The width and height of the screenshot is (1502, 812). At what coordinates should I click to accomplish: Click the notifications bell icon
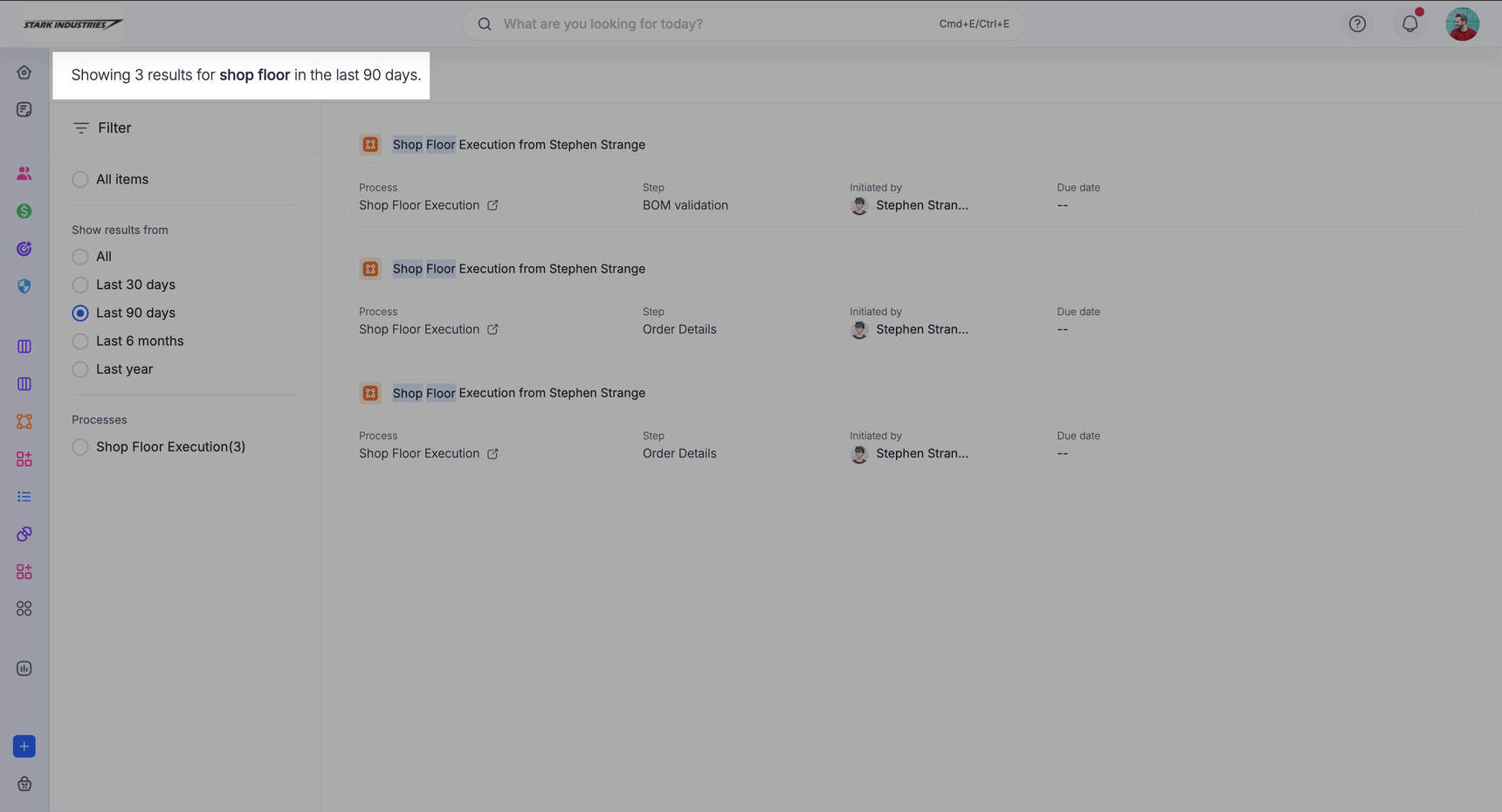click(x=1409, y=24)
